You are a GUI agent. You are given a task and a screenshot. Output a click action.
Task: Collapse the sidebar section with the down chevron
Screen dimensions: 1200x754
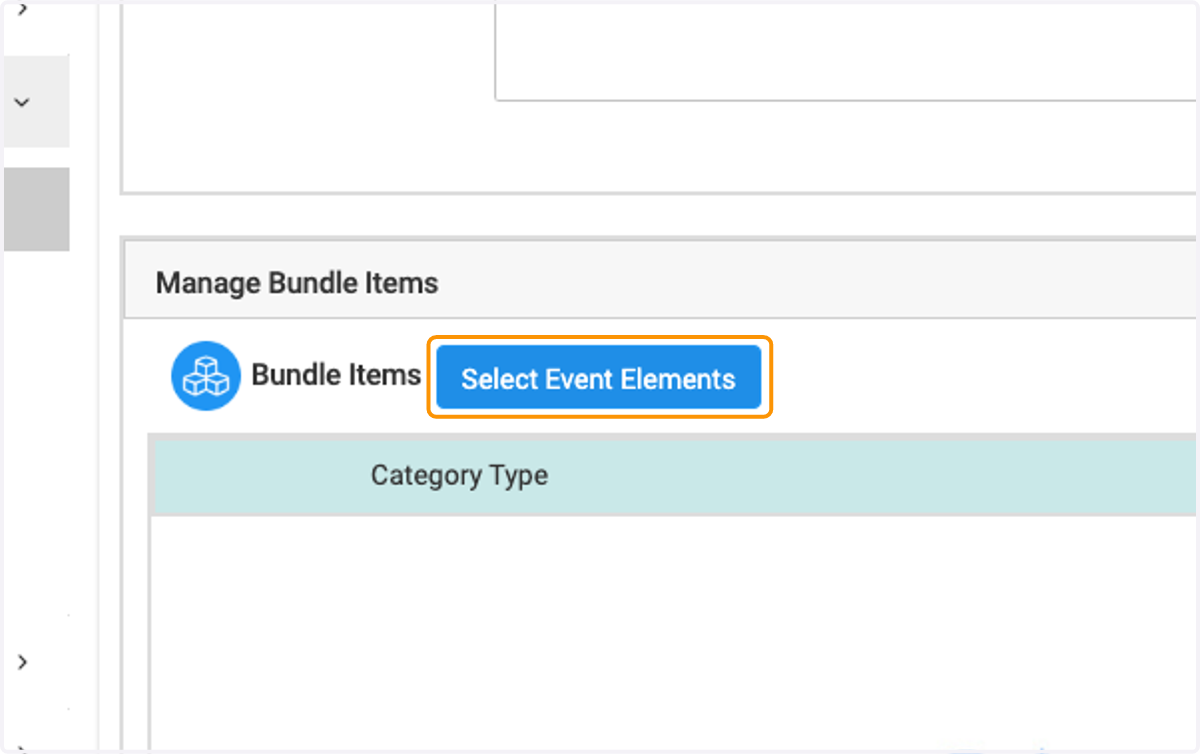click(x=22, y=101)
